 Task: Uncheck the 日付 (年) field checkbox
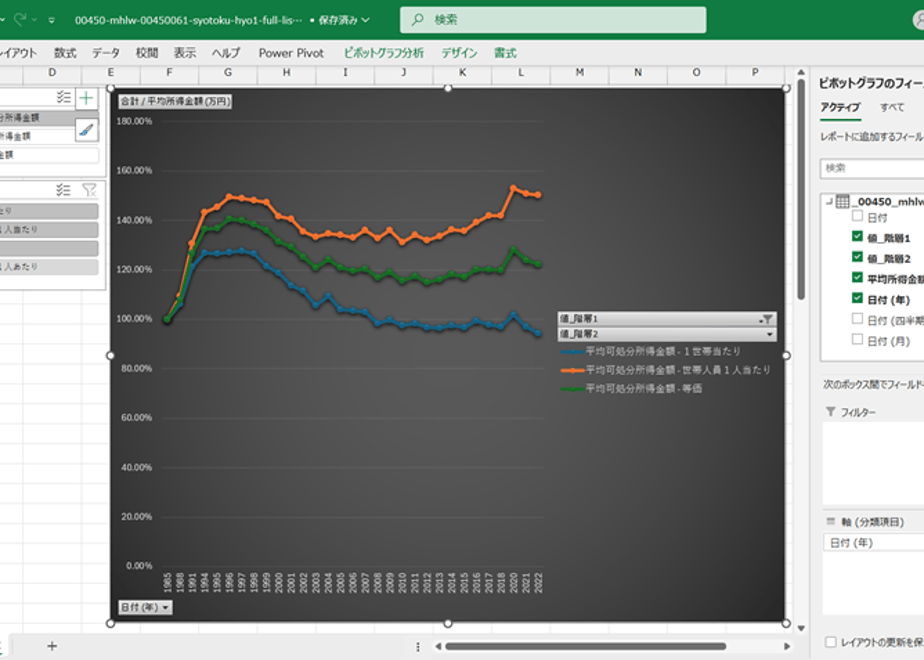[857, 298]
